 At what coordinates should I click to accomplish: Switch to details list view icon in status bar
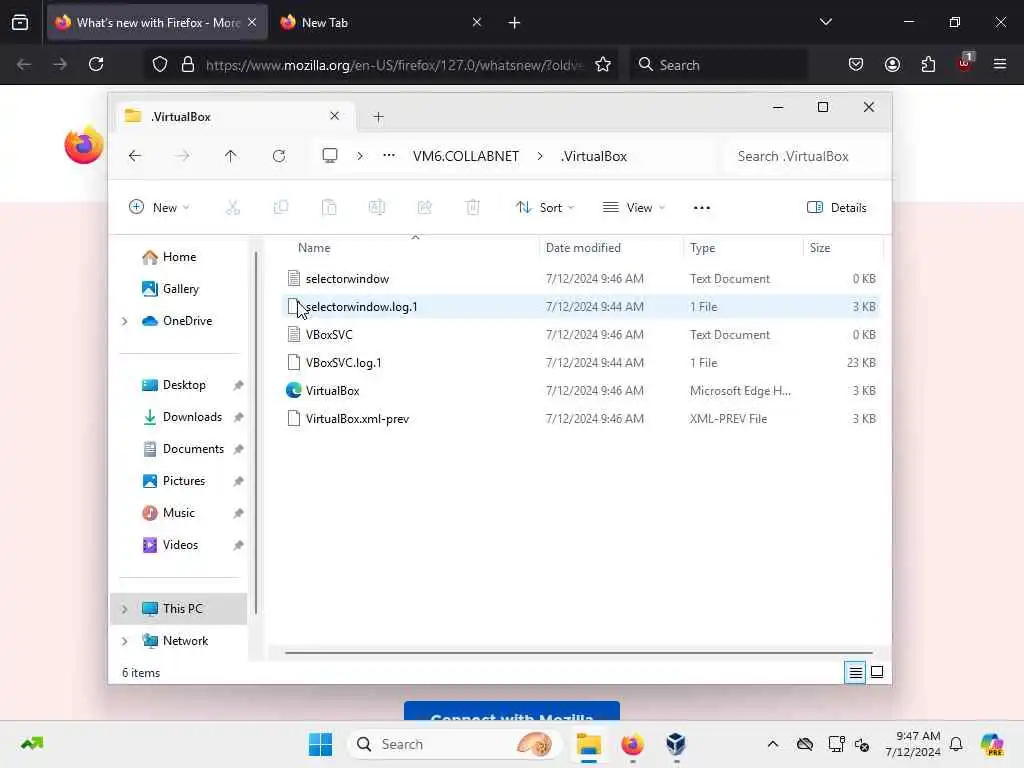click(855, 672)
